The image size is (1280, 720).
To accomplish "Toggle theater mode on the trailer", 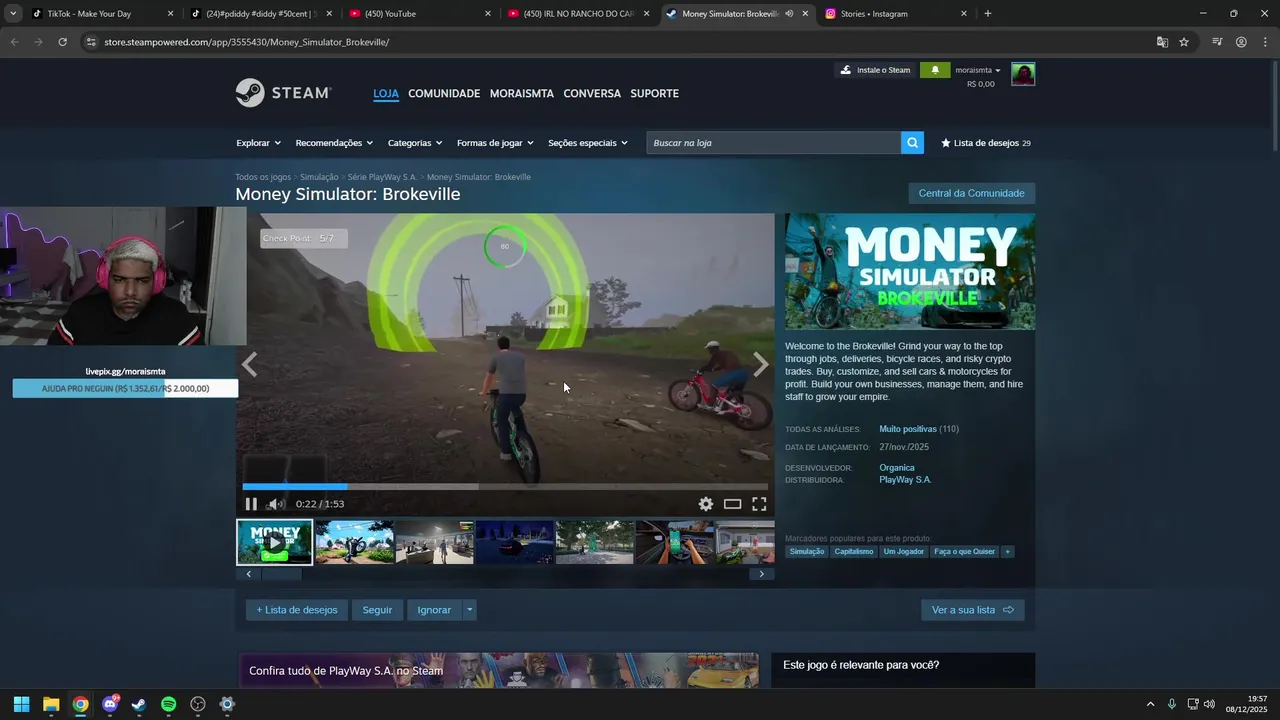I will click(733, 504).
